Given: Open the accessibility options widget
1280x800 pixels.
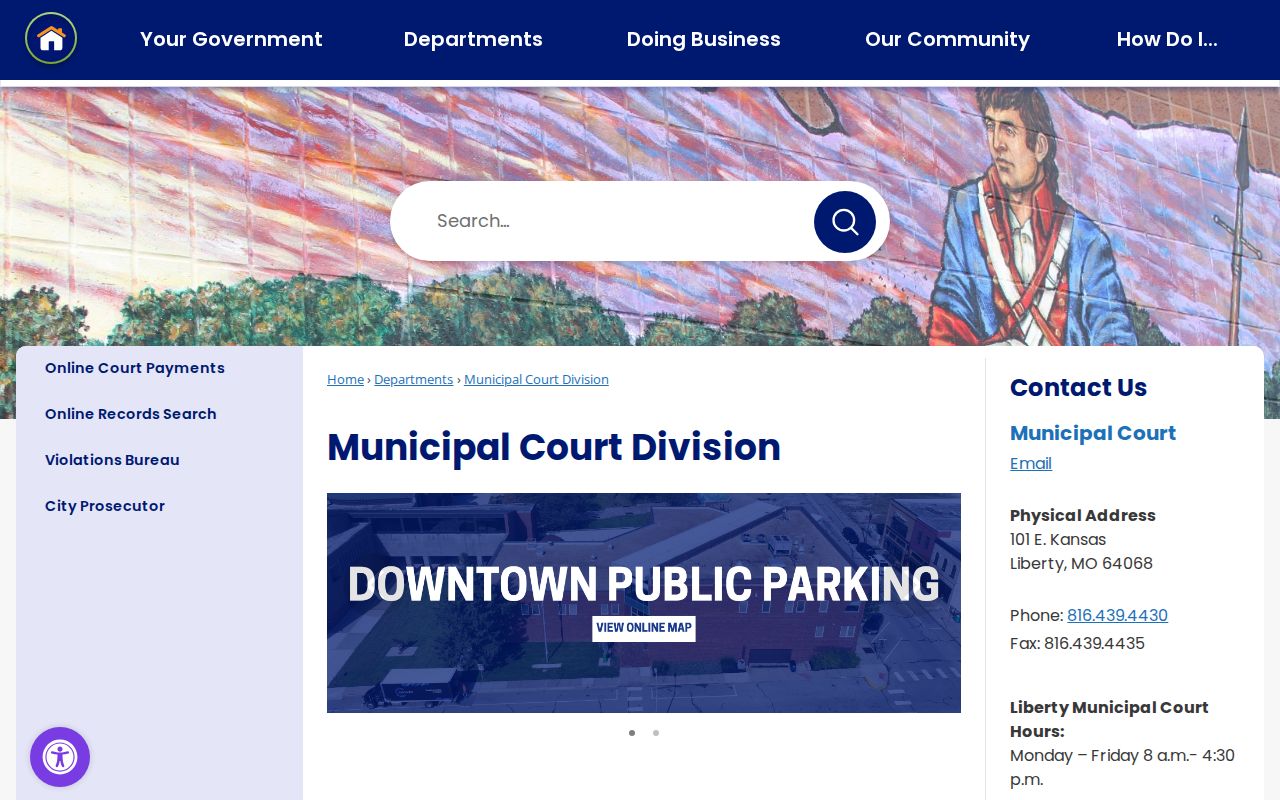Looking at the screenshot, I should [60, 757].
